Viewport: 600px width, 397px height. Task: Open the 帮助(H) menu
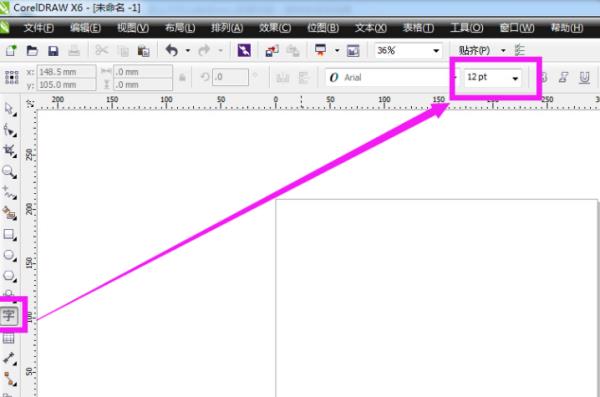[567, 28]
